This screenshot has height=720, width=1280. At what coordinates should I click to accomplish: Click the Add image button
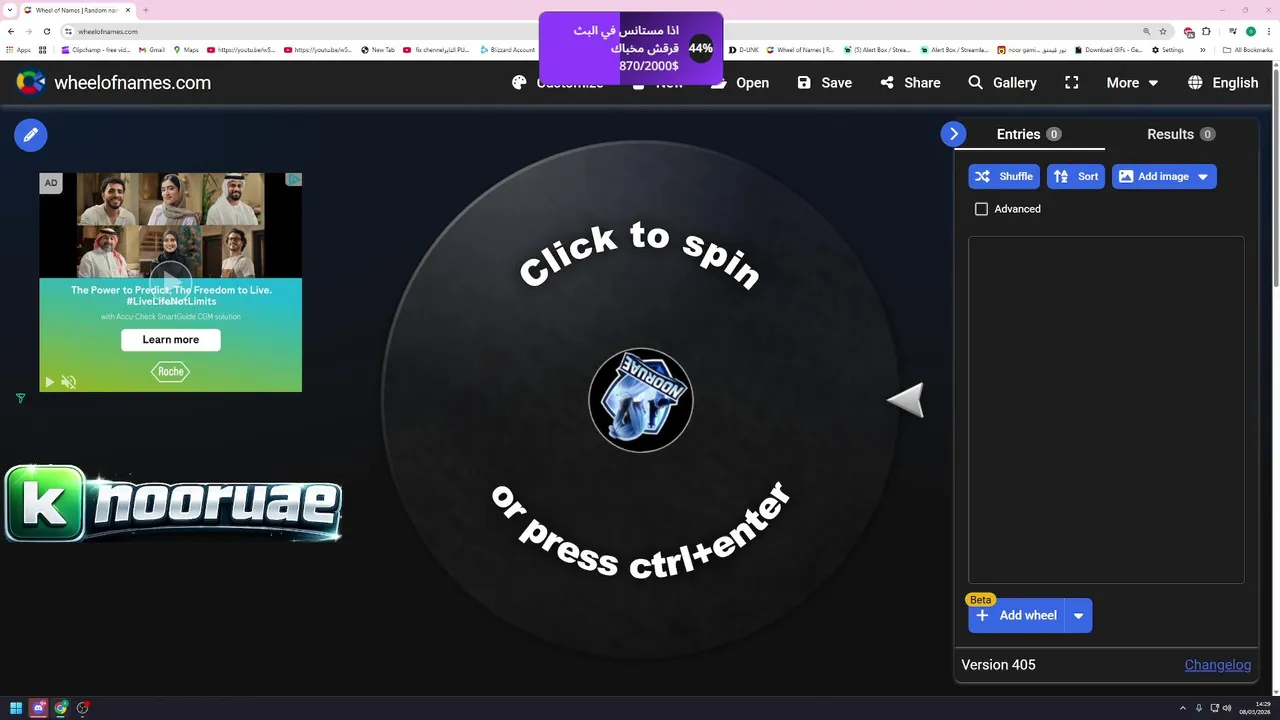1153,177
